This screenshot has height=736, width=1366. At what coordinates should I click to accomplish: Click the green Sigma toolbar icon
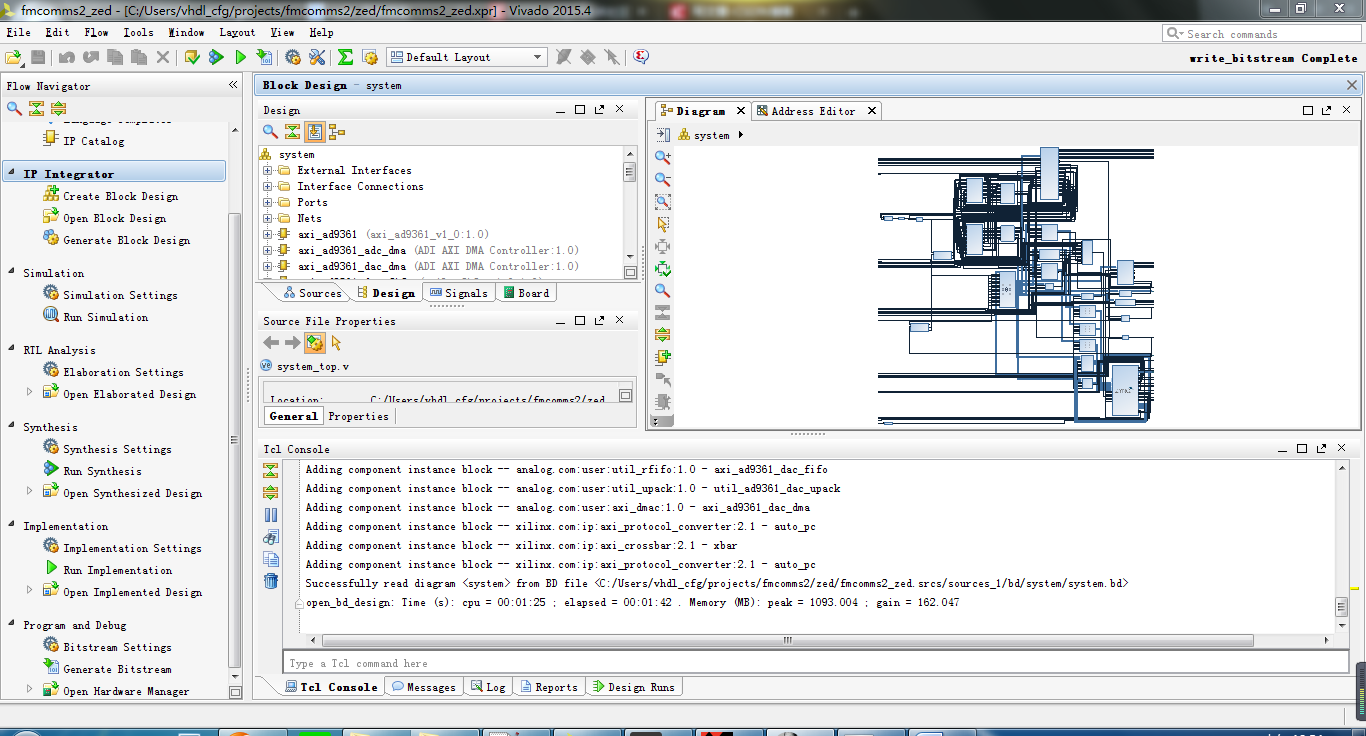(x=345, y=57)
